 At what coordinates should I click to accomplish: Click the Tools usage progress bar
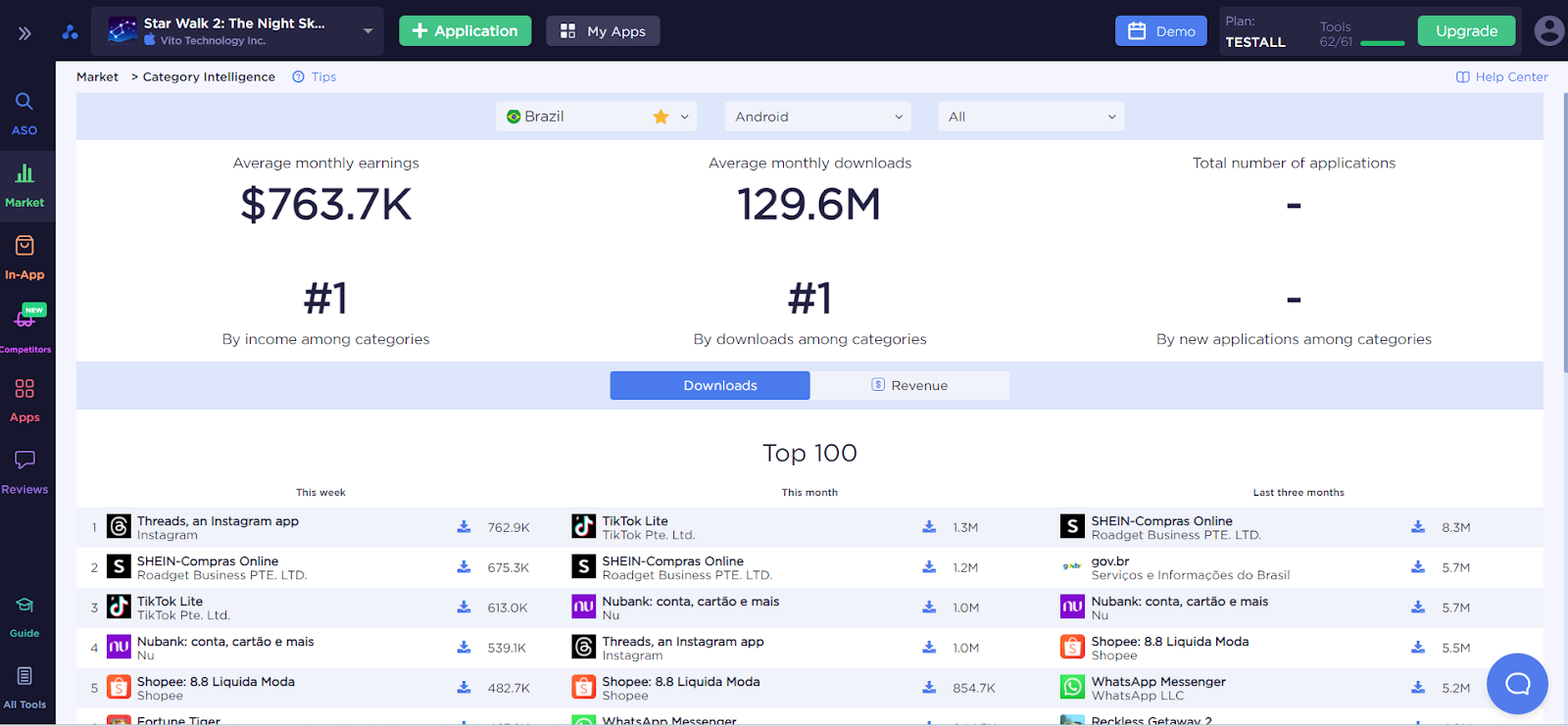(x=1383, y=43)
